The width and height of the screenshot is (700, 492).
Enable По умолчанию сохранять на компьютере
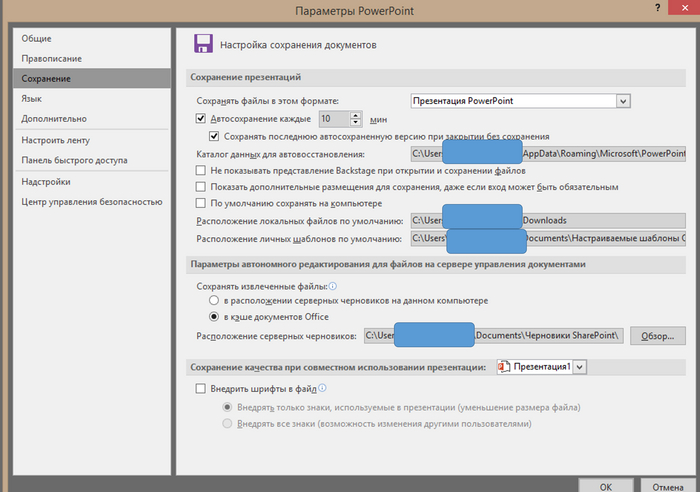[x=202, y=203]
